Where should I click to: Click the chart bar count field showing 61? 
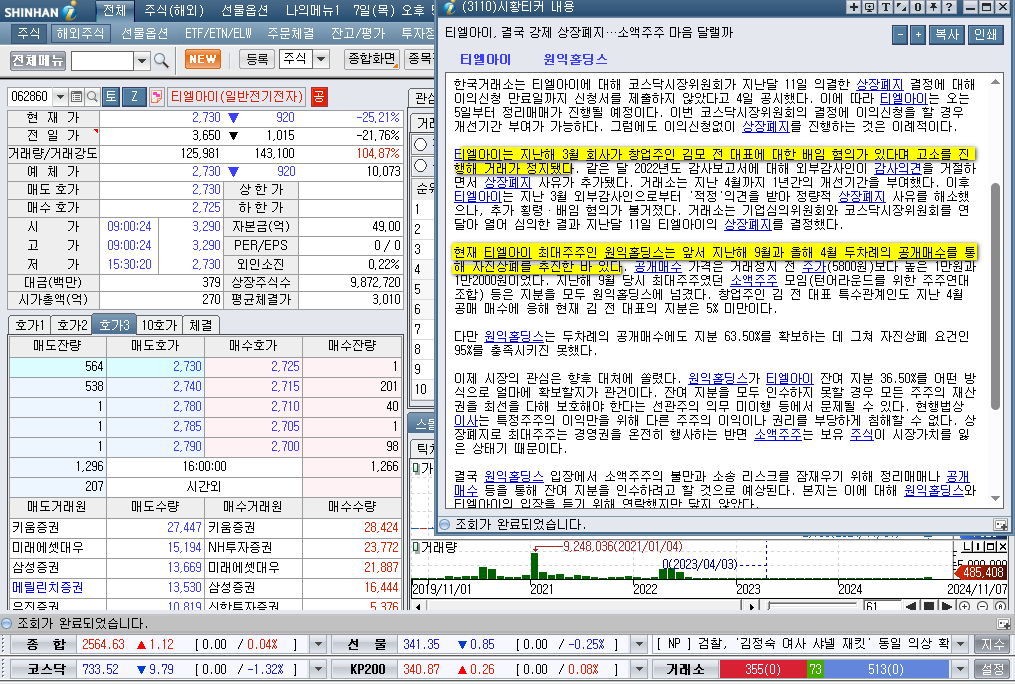point(881,606)
